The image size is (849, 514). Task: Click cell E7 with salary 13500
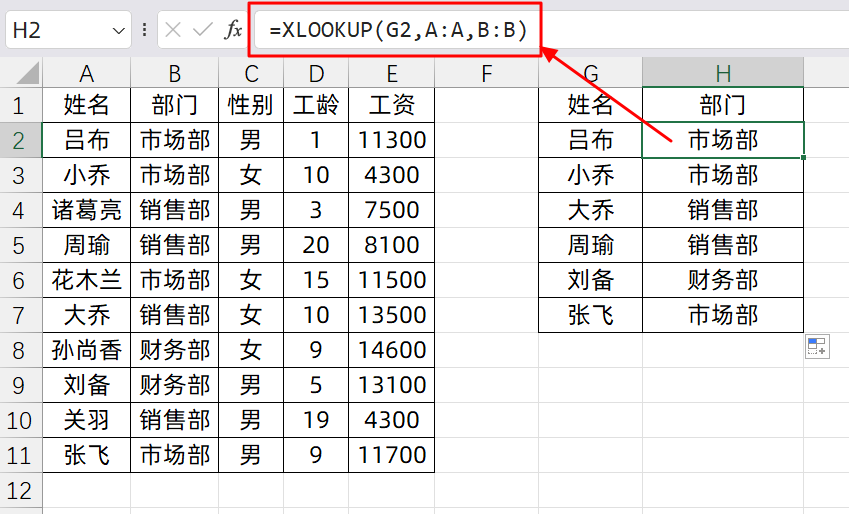tap(391, 315)
